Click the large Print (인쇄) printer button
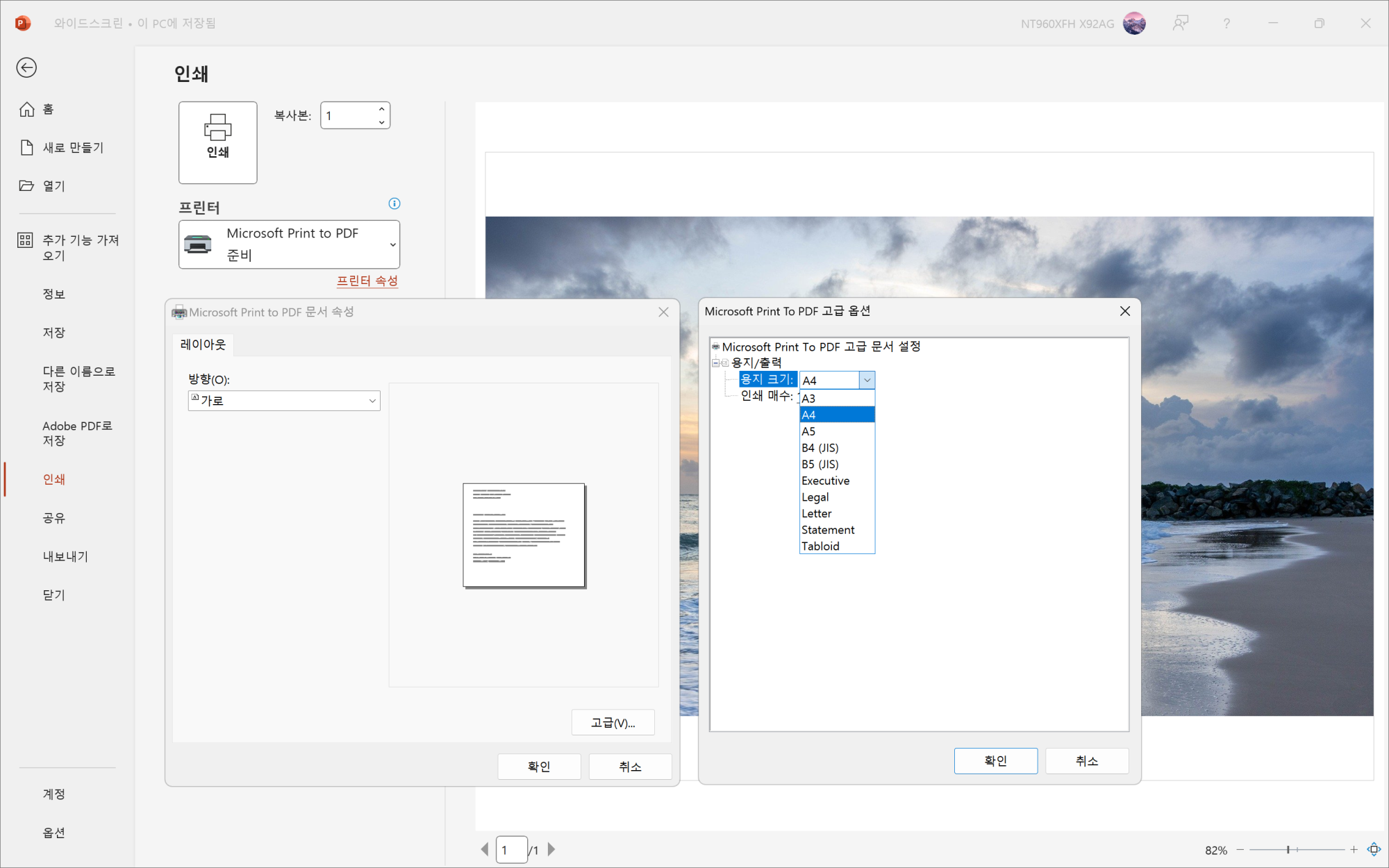1389x868 pixels. pyautogui.click(x=217, y=142)
